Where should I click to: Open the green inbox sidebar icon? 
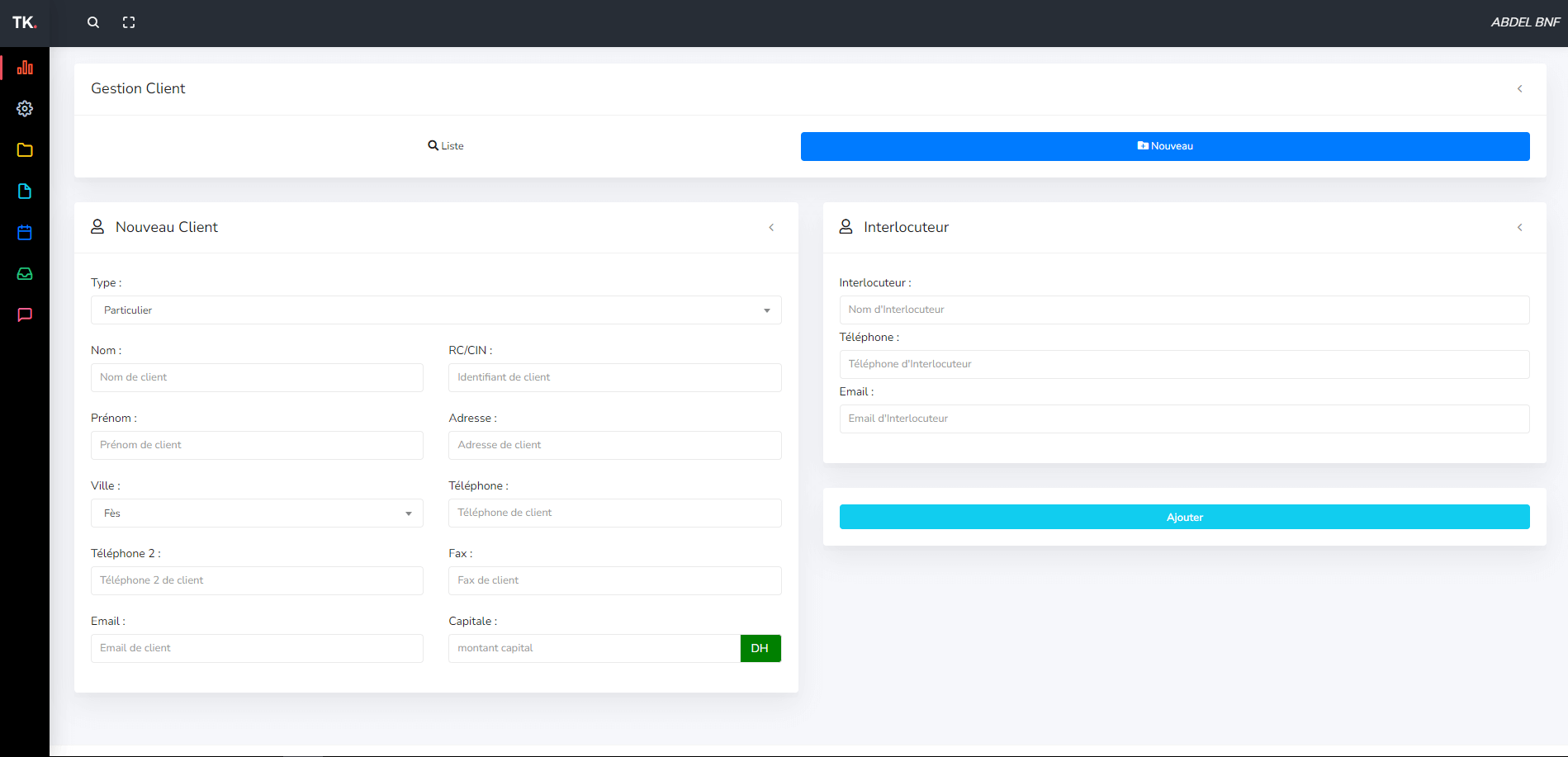[25, 273]
